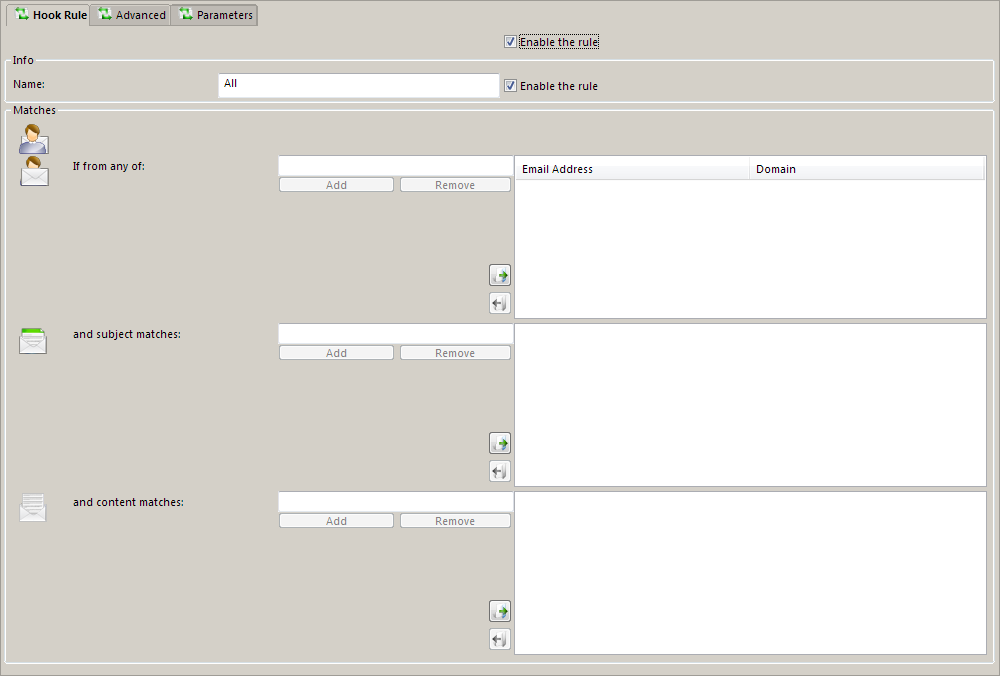
Task: Sort by the Email Address column header
Action: [631, 169]
